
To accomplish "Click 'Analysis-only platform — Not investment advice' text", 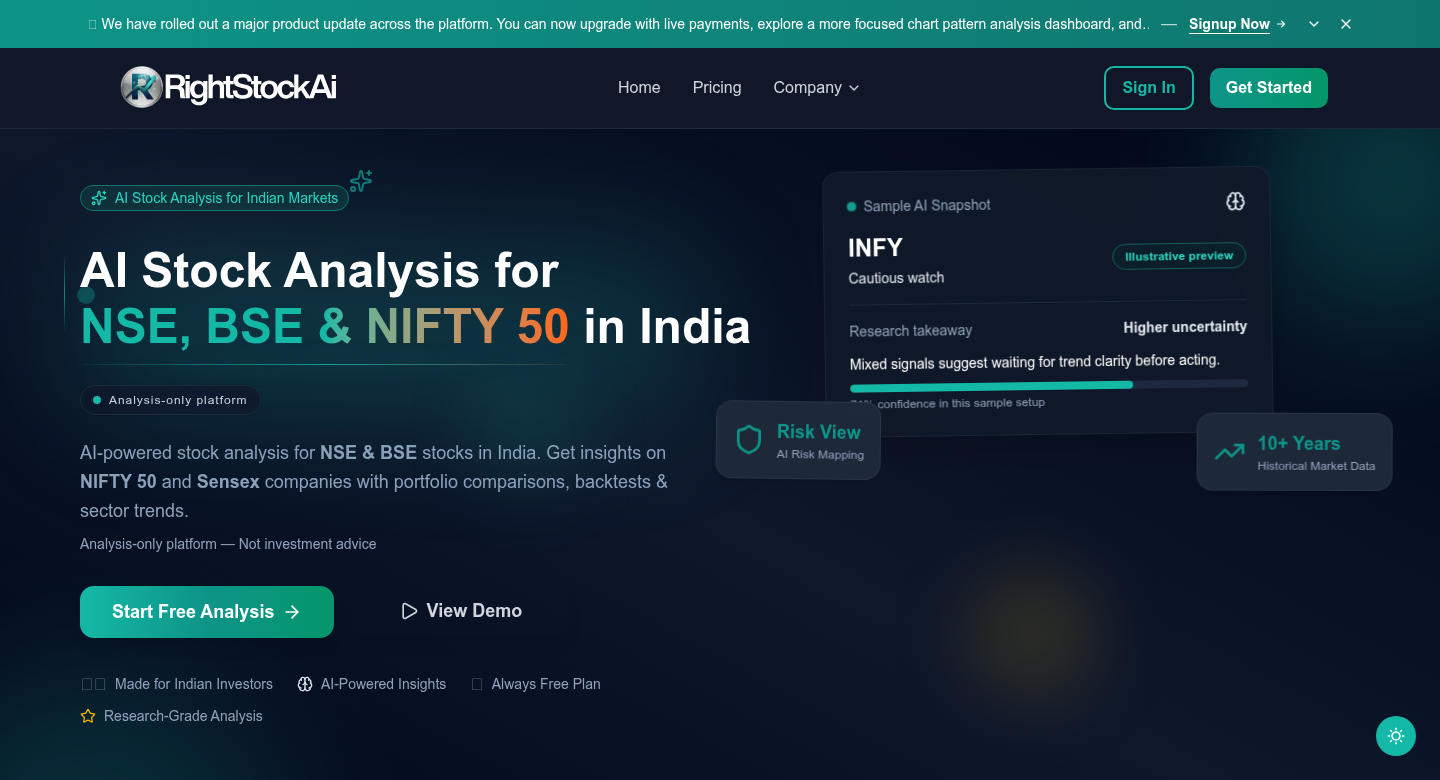I will pos(228,544).
